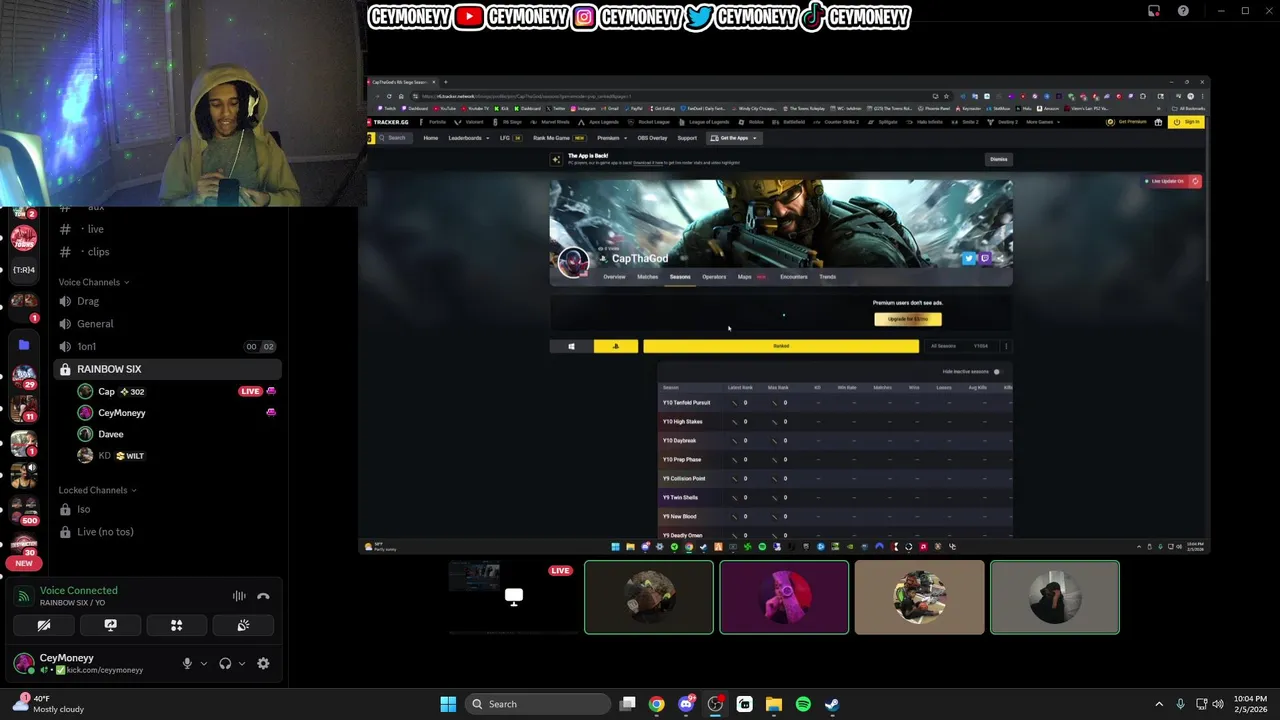Viewport: 1280px width, 720px height.
Task: Turn on camera in Discord voice panel
Action: click(x=44, y=625)
